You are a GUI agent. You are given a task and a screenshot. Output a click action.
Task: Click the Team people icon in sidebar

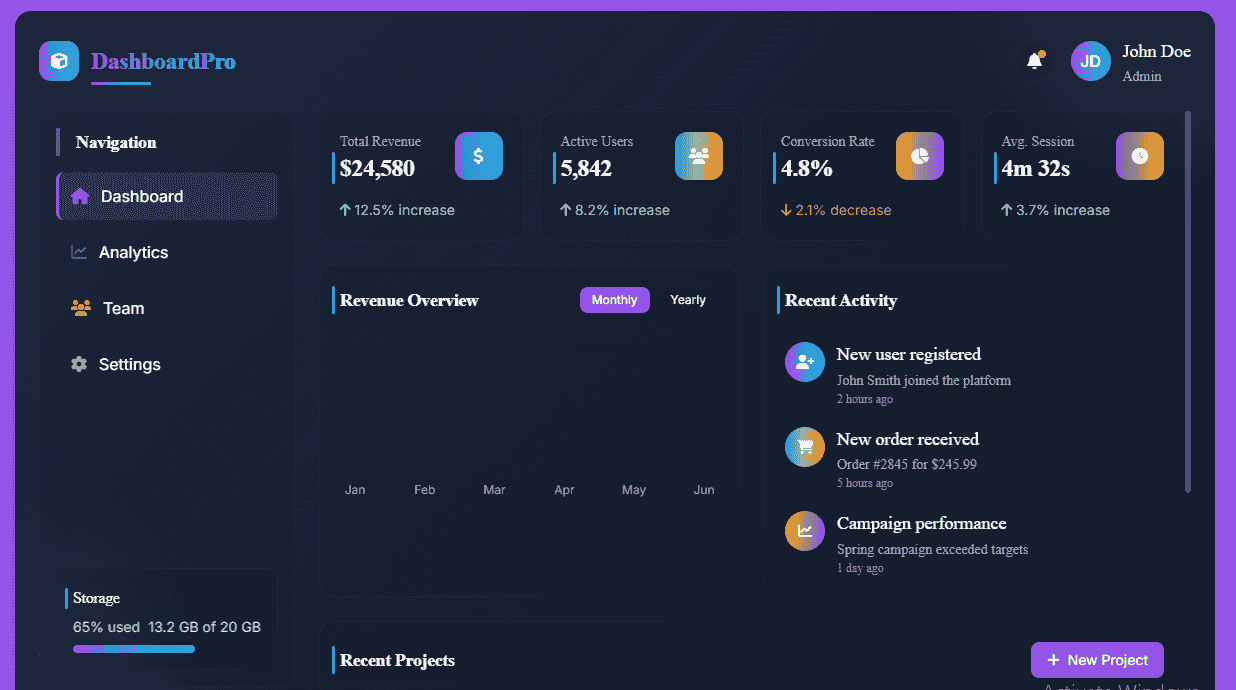81,308
